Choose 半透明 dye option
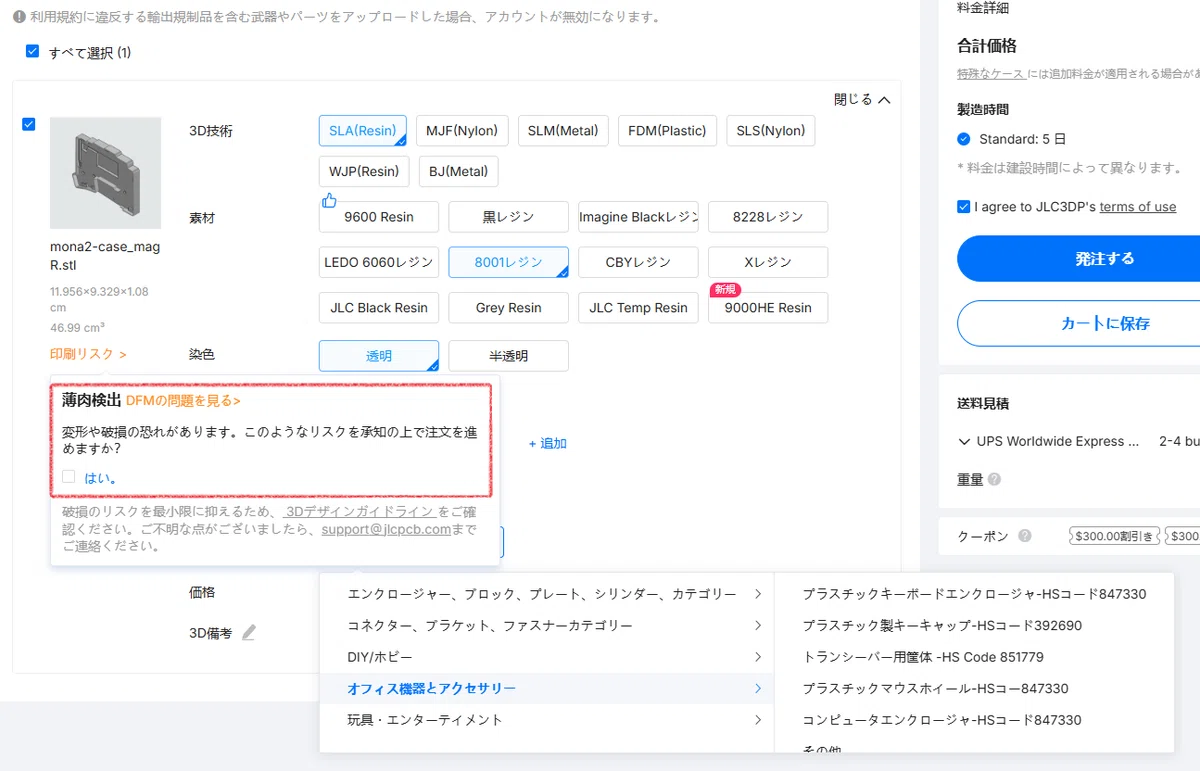This screenshot has width=1200, height=771. [508, 356]
